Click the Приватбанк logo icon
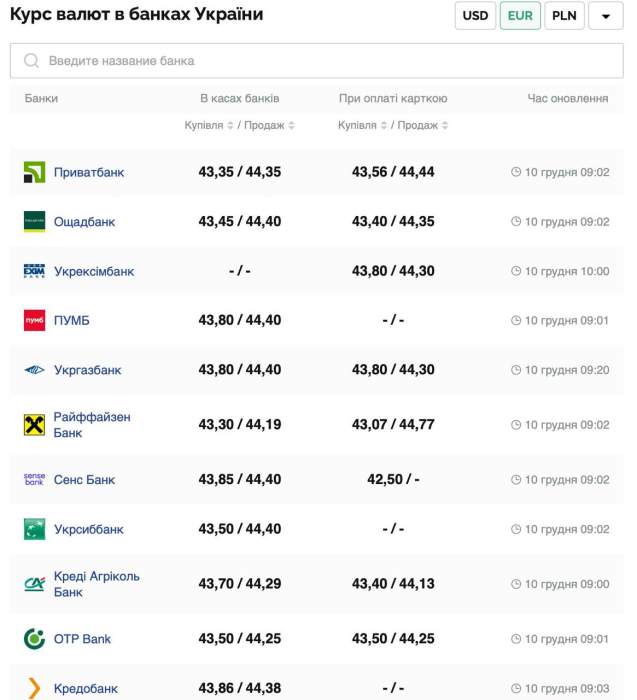 pyautogui.click(x=34, y=172)
